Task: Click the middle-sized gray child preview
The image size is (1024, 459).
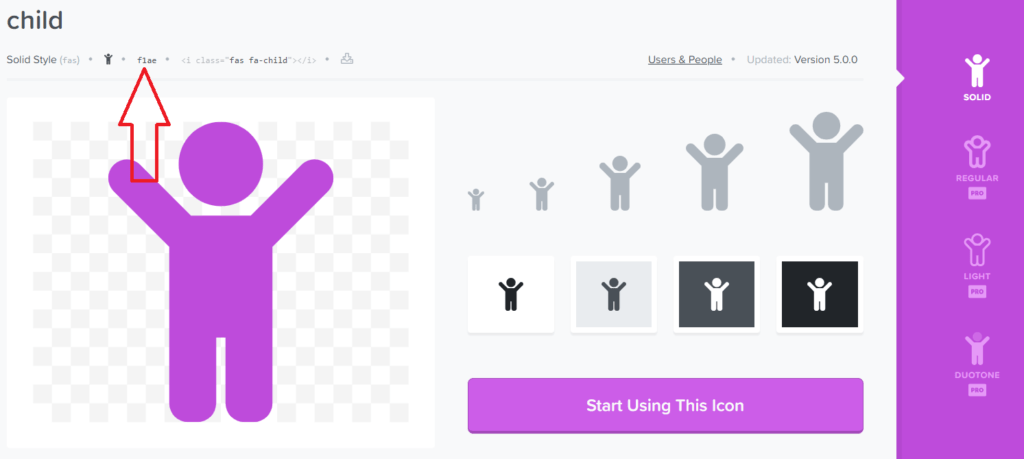Action: (620, 183)
